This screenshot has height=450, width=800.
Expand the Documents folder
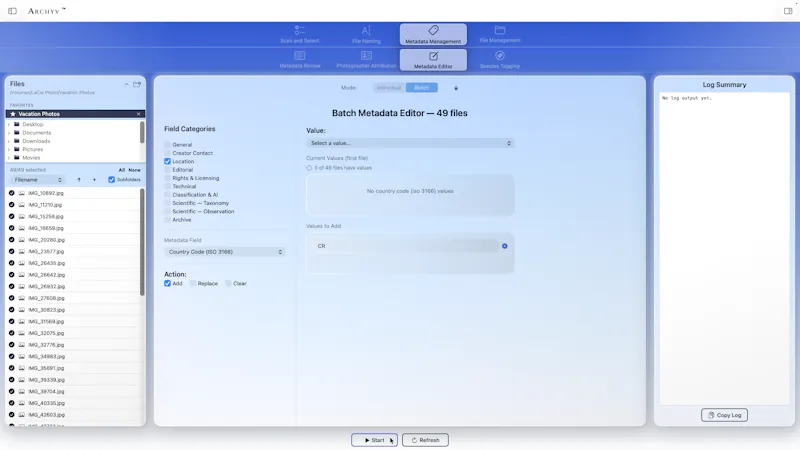[9, 133]
